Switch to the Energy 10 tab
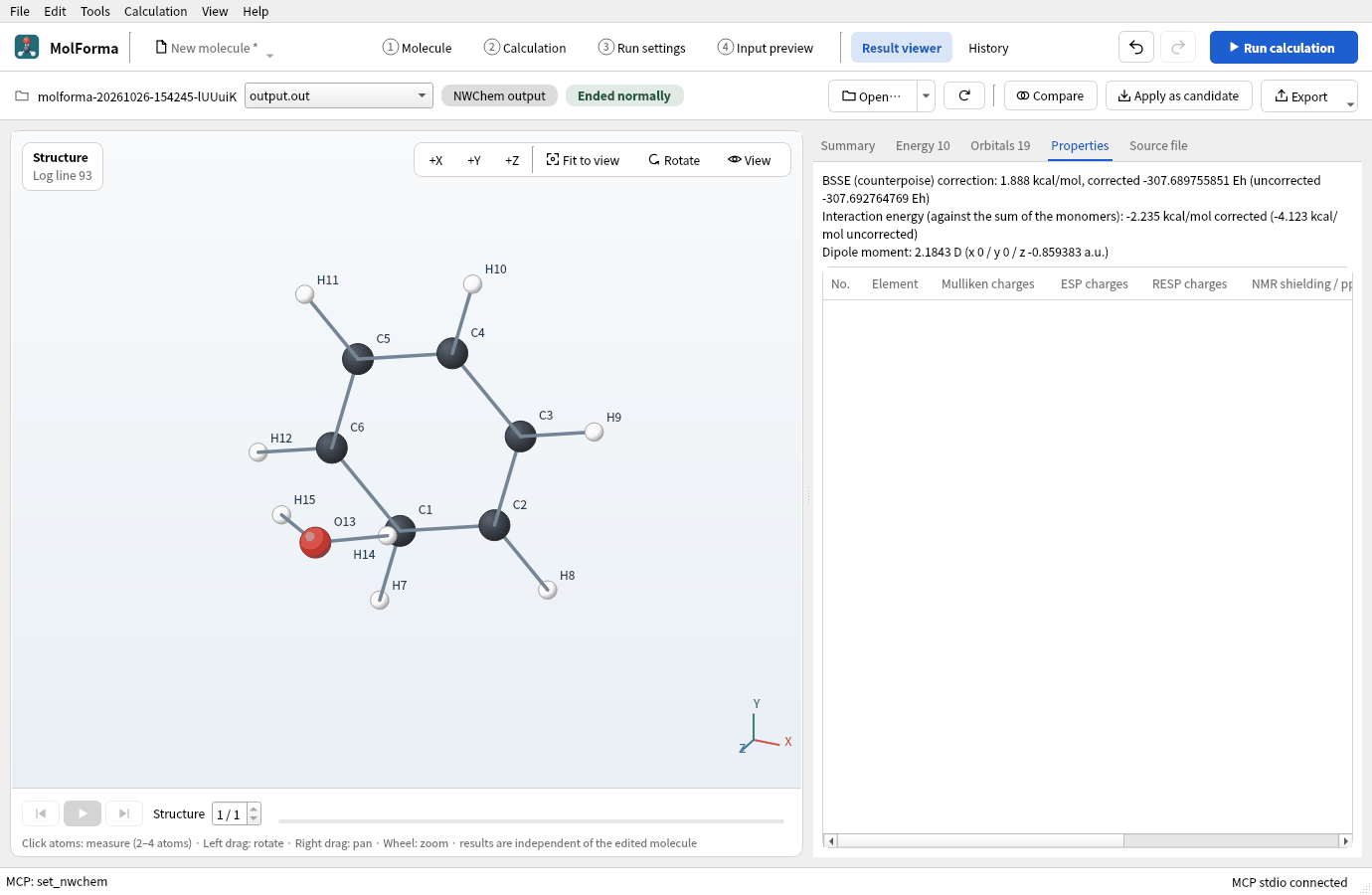 [923, 145]
